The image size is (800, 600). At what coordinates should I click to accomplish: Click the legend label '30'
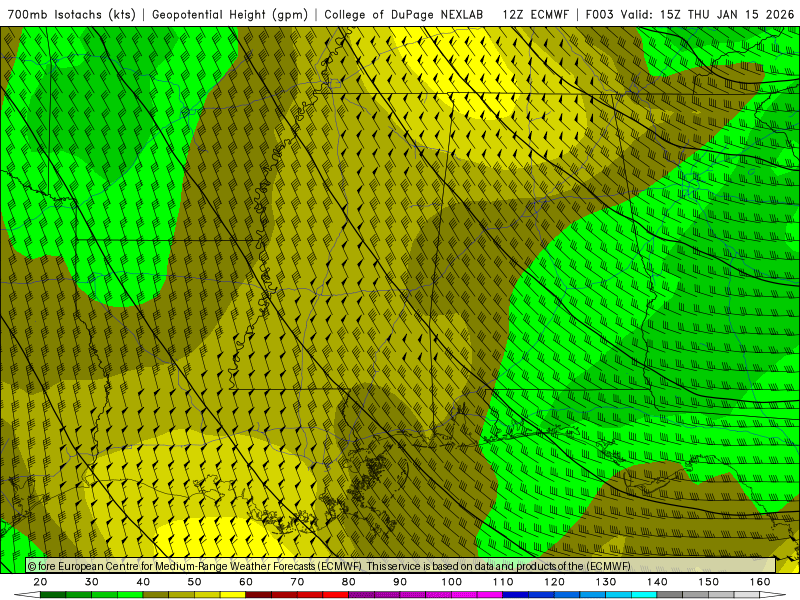click(92, 582)
